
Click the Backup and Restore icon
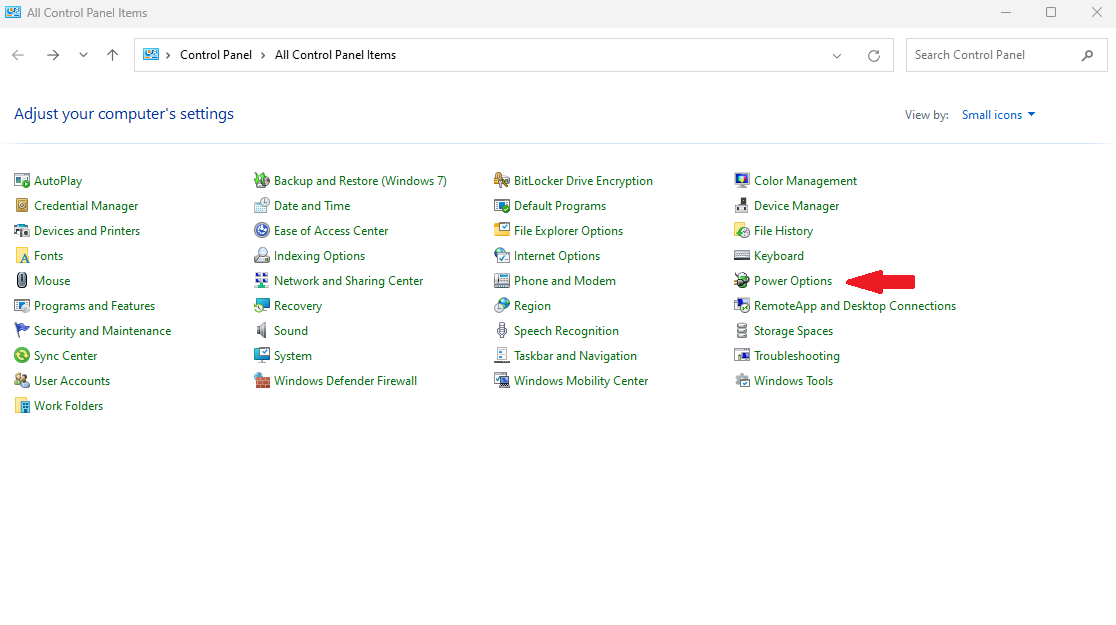[x=262, y=181]
